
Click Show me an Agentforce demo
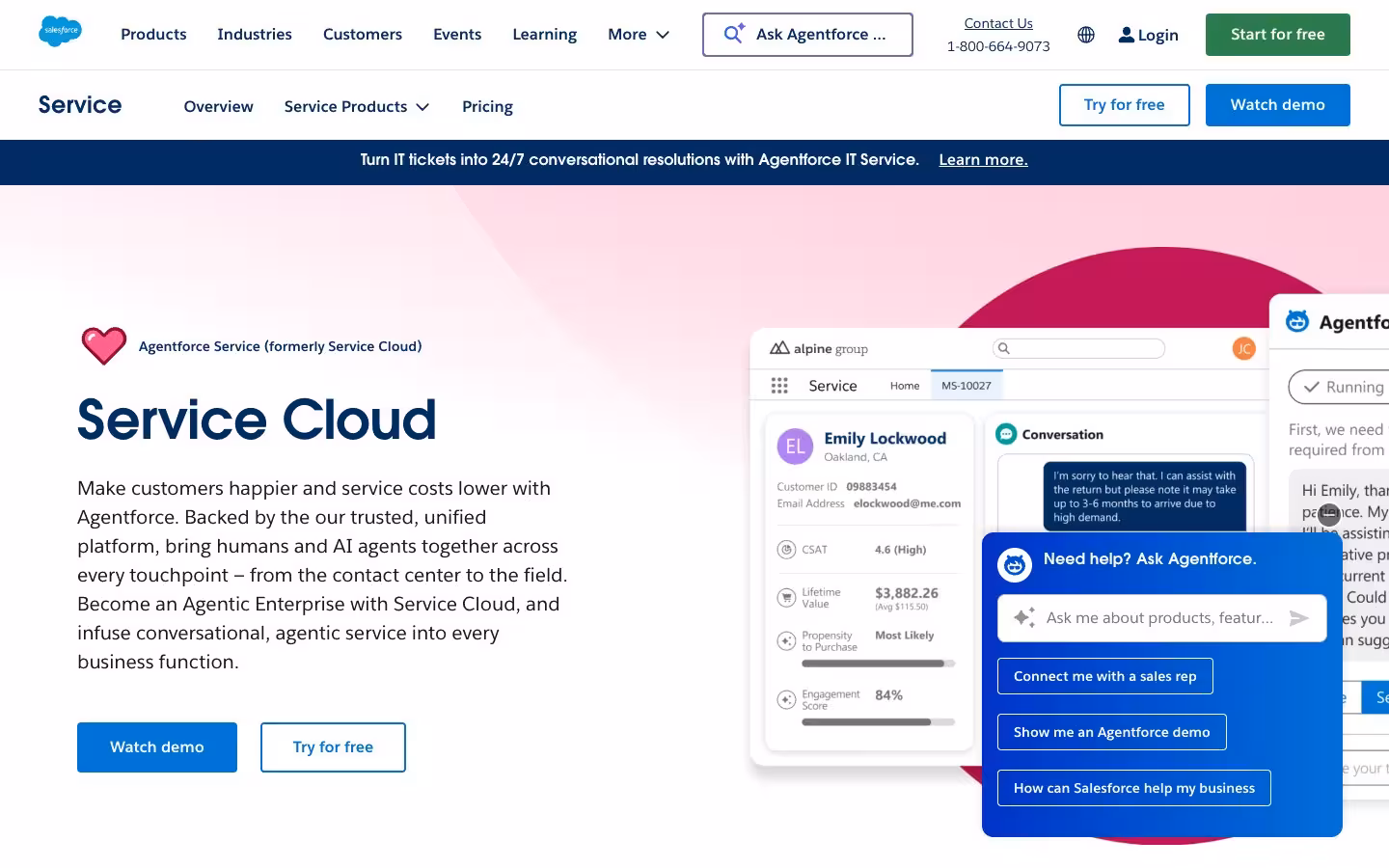1112,732
